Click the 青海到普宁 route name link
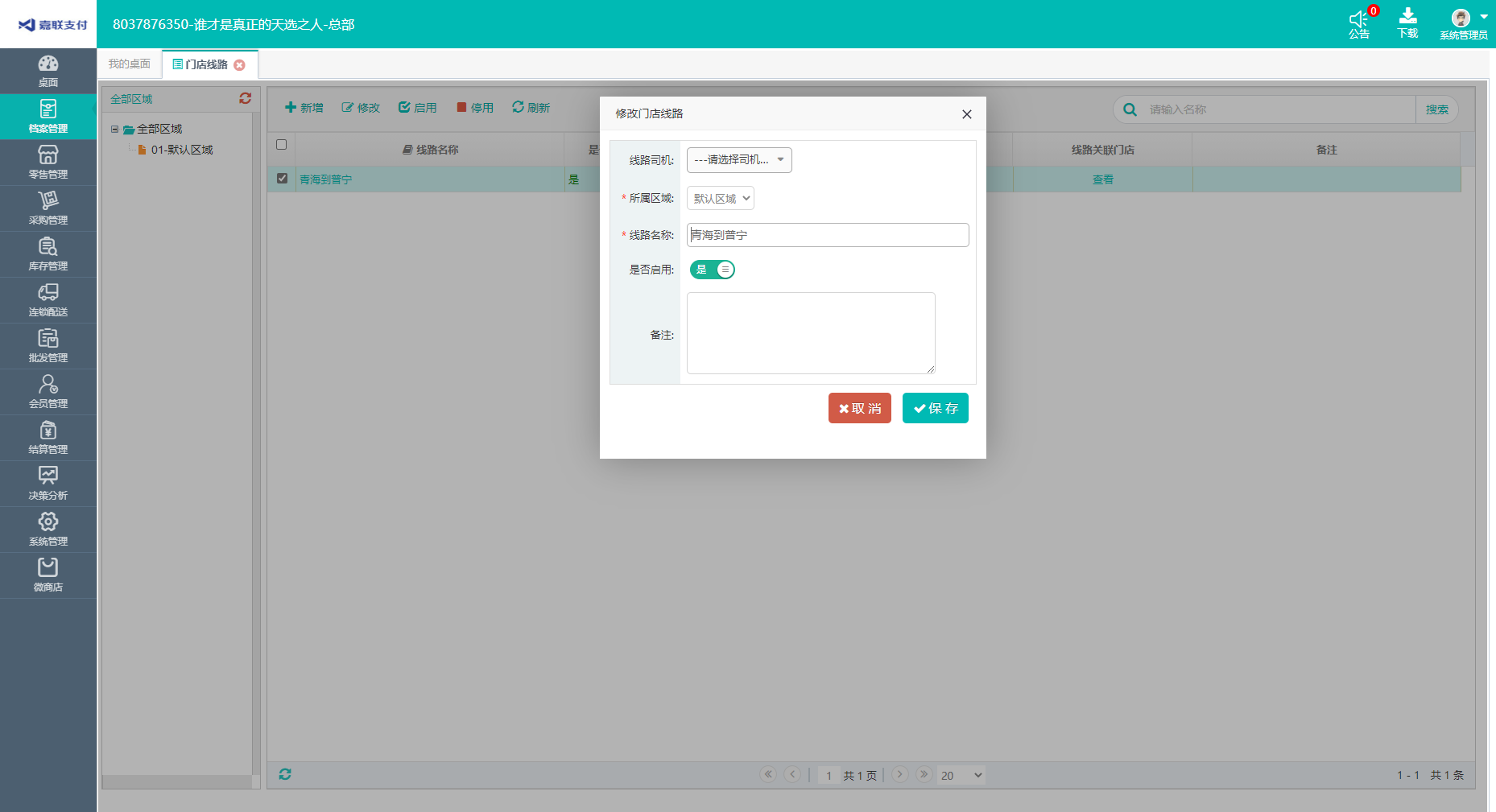Screen dimensions: 1496x812 coord(325,179)
